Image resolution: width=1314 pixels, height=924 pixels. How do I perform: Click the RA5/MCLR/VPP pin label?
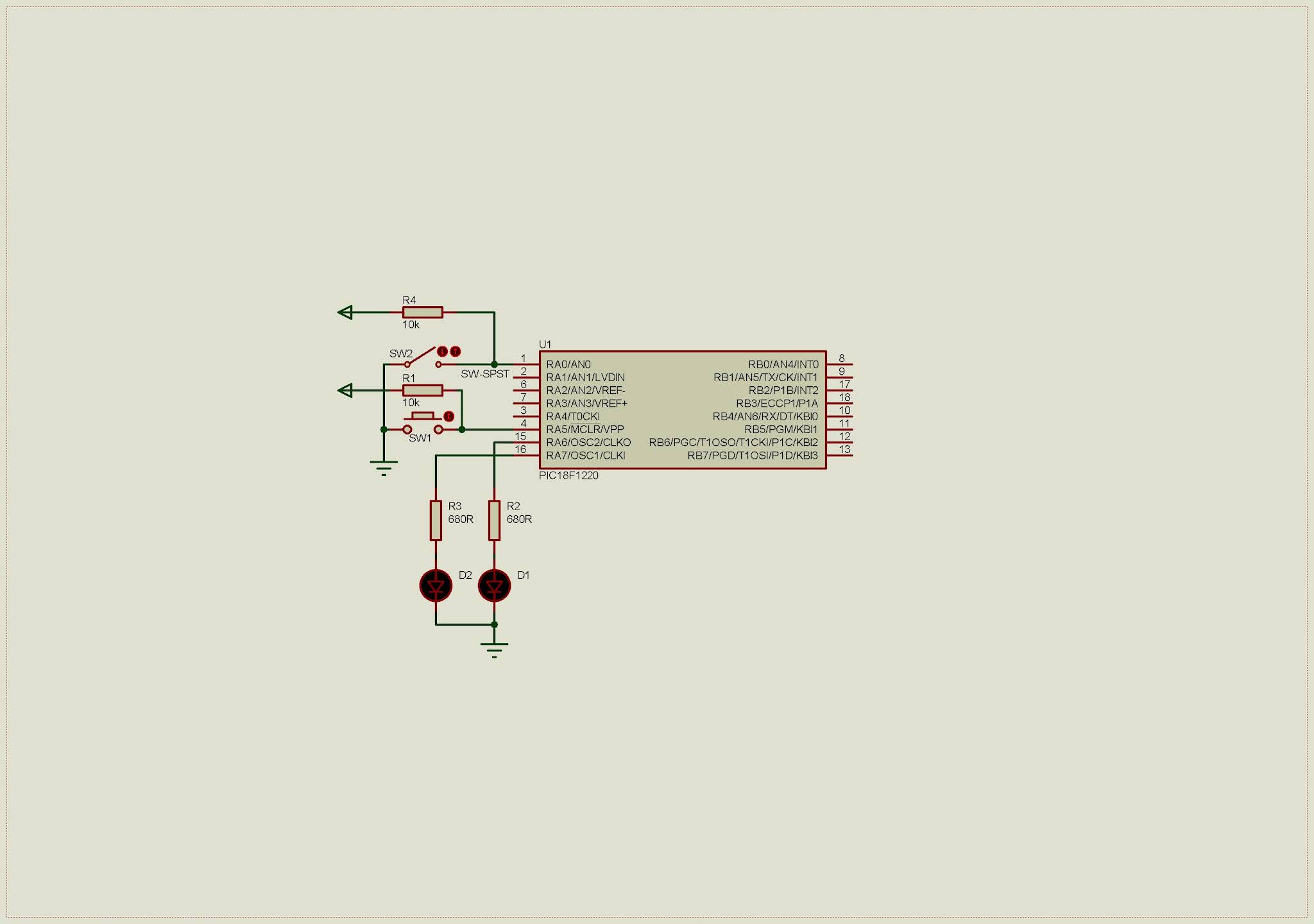[x=585, y=429]
